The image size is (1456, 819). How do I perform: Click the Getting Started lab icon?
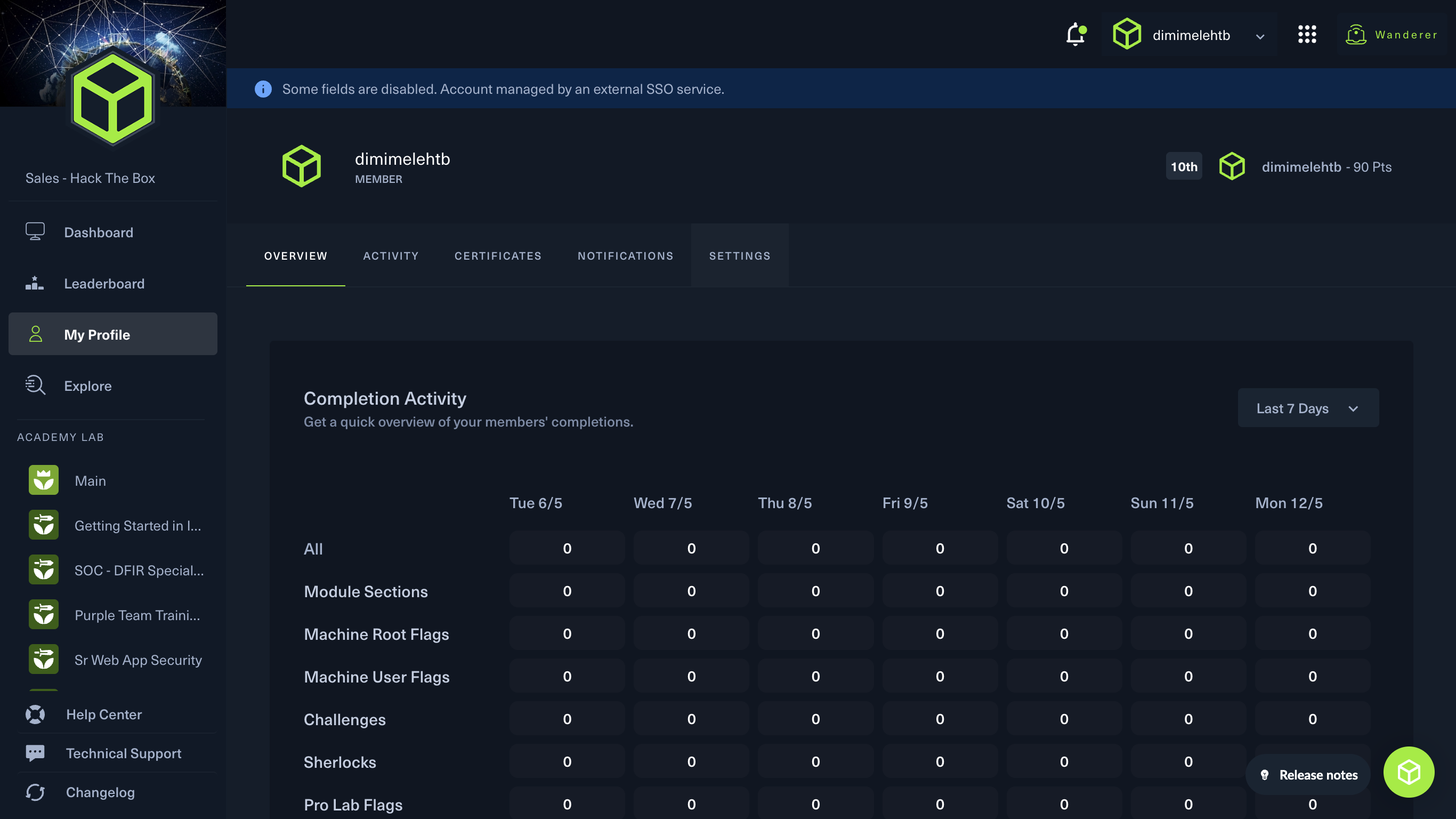click(44, 525)
